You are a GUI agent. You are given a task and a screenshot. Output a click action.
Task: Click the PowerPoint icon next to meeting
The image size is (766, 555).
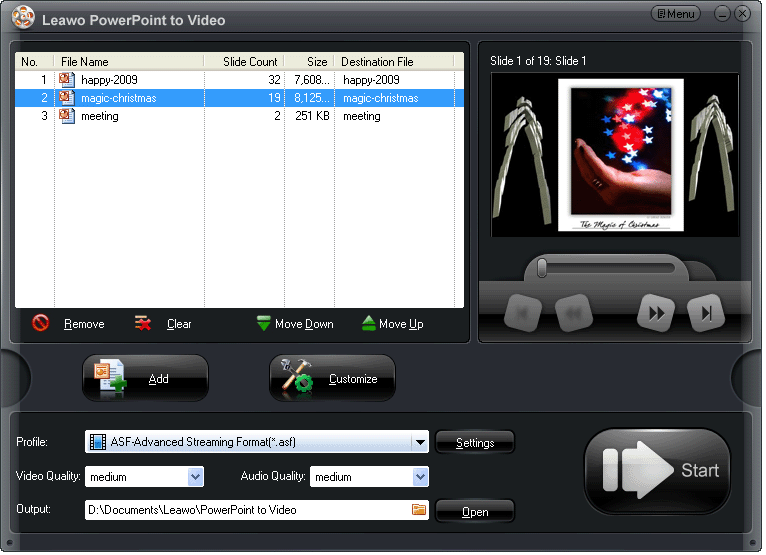(67, 116)
